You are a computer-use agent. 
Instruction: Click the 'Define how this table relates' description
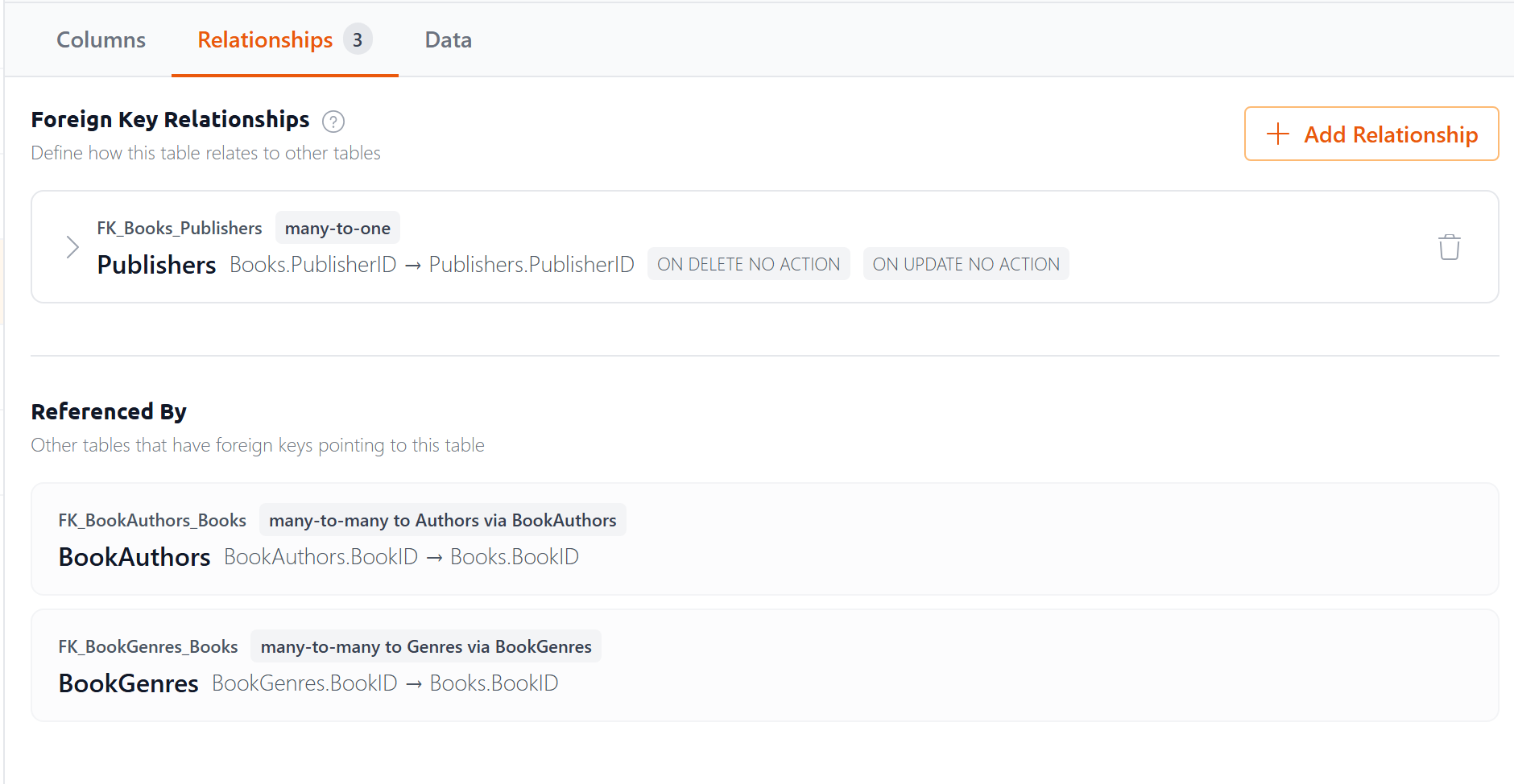coord(205,153)
